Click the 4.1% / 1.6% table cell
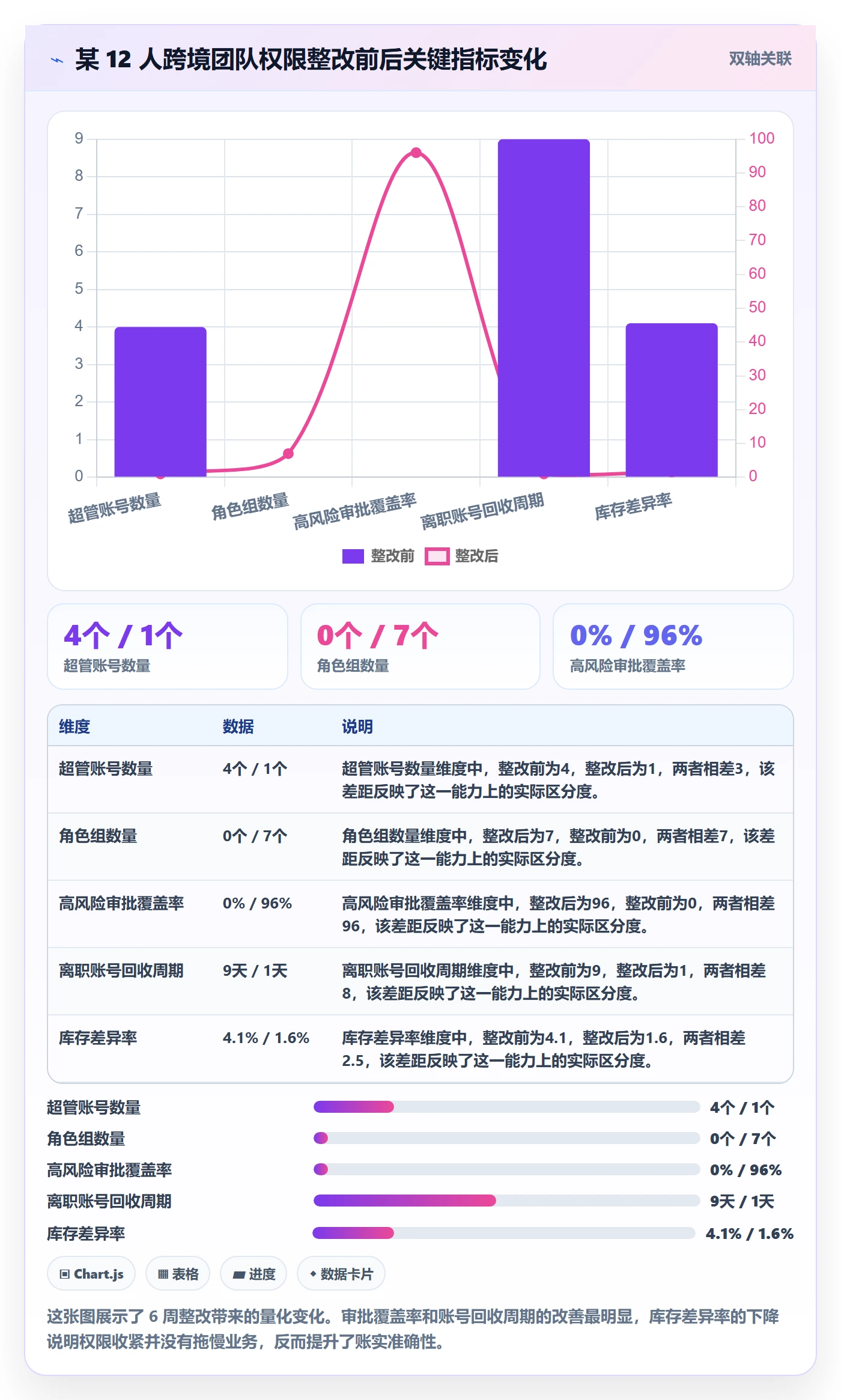The image size is (841, 1400). click(266, 1038)
